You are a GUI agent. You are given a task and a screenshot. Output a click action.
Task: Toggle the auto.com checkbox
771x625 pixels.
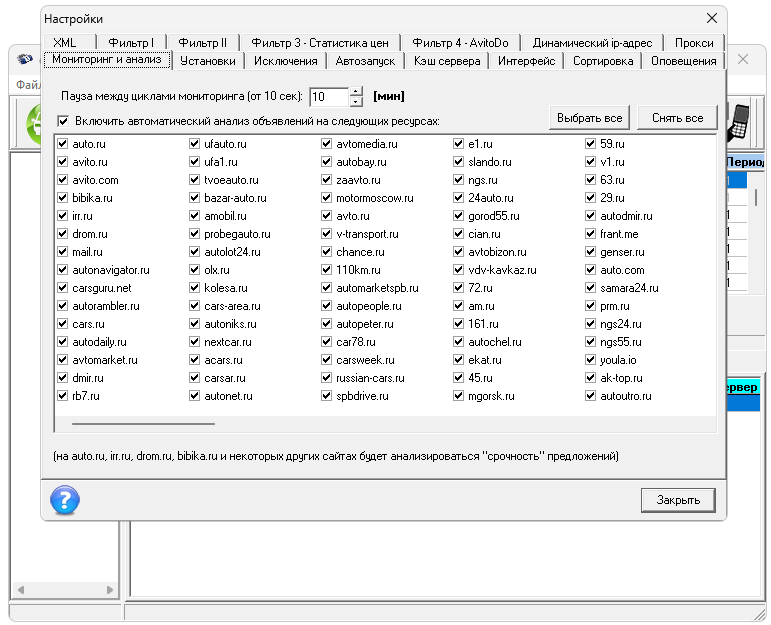pyautogui.click(x=591, y=269)
